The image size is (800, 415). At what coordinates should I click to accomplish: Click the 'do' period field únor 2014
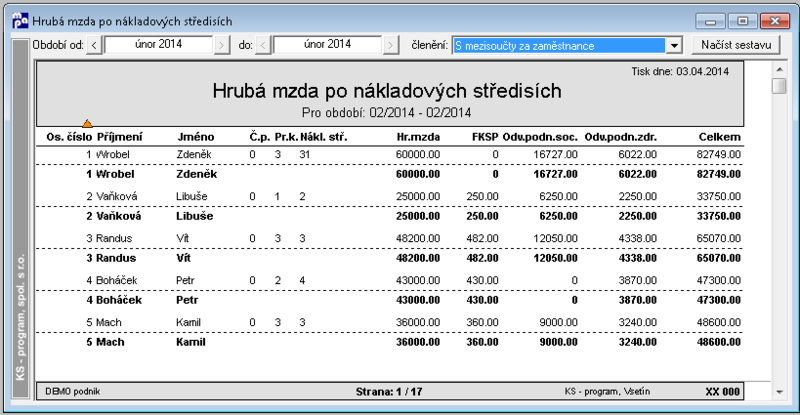(327, 44)
